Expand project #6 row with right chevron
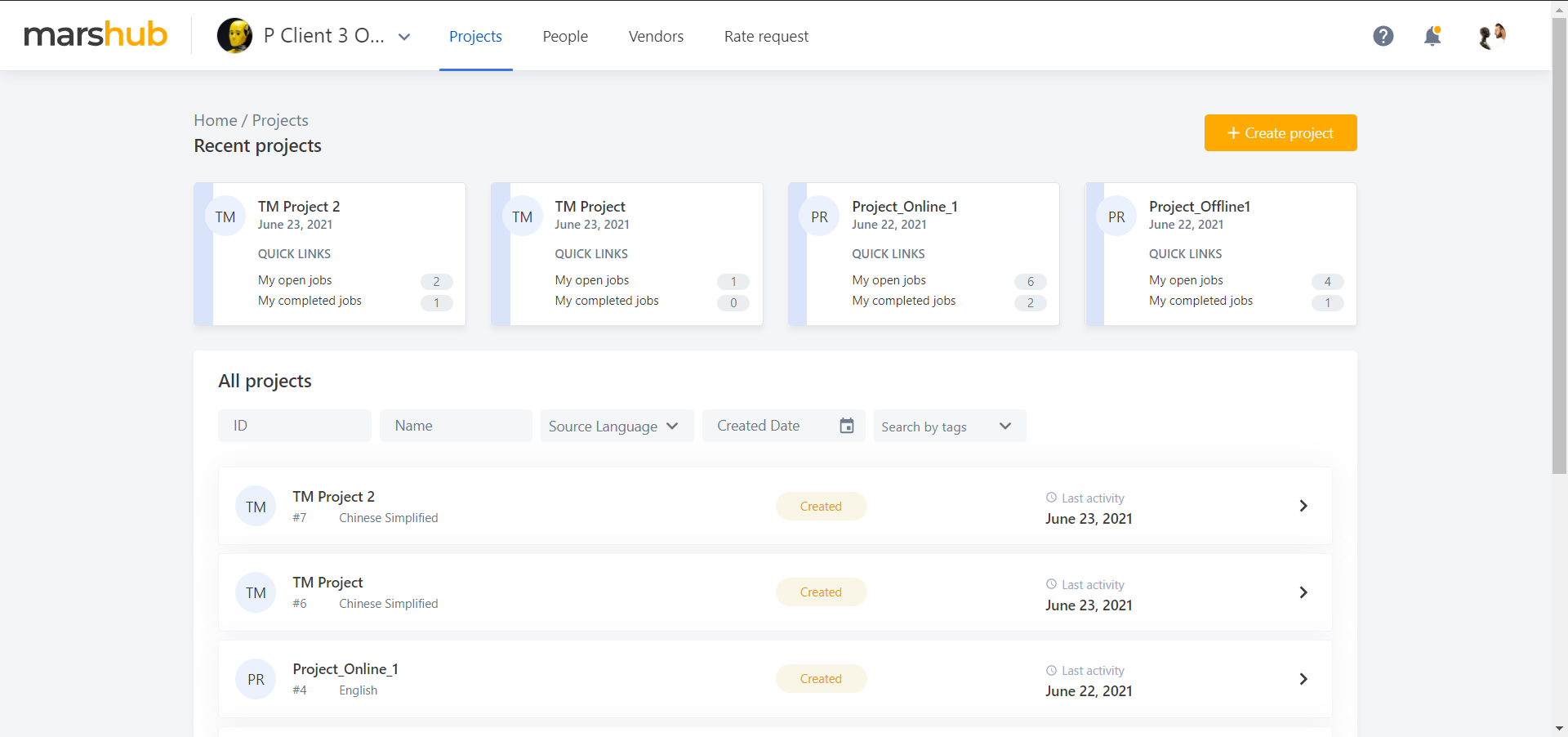The image size is (1568, 737). click(1303, 592)
